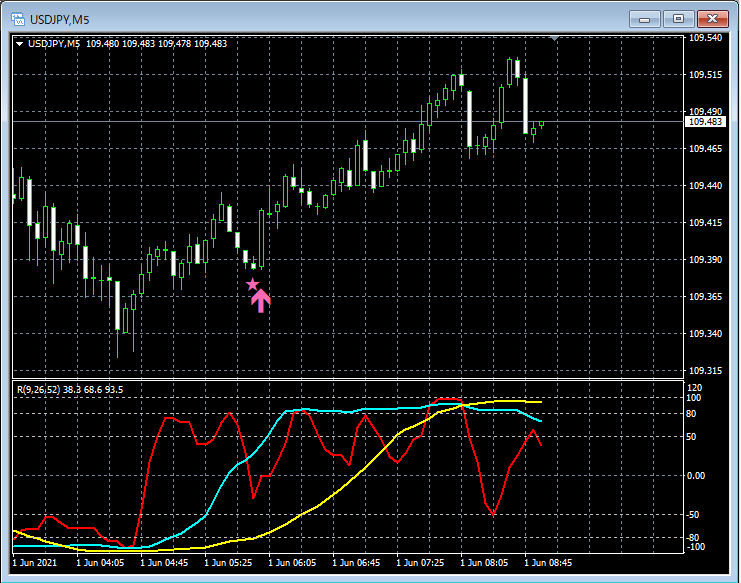The image size is (741, 583).
Task: Click the 1 Jun 04:05 time label
Action: coord(100,563)
